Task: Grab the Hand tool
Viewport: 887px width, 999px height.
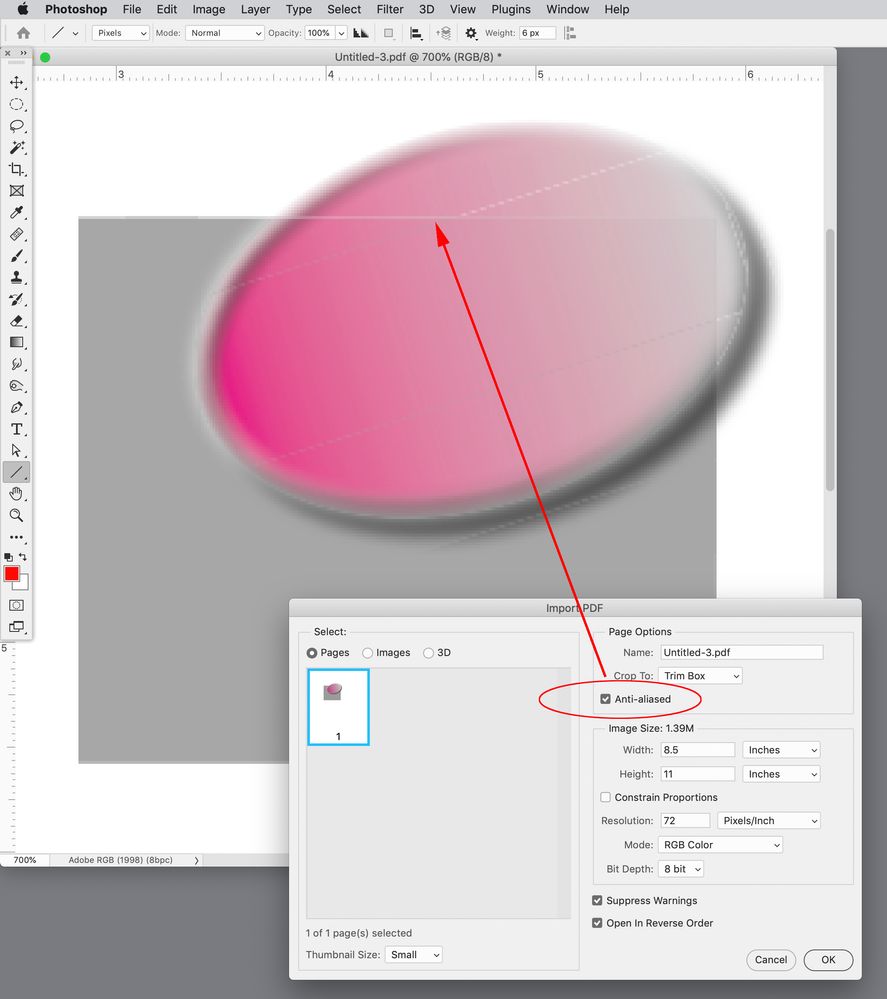Action: [16, 493]
